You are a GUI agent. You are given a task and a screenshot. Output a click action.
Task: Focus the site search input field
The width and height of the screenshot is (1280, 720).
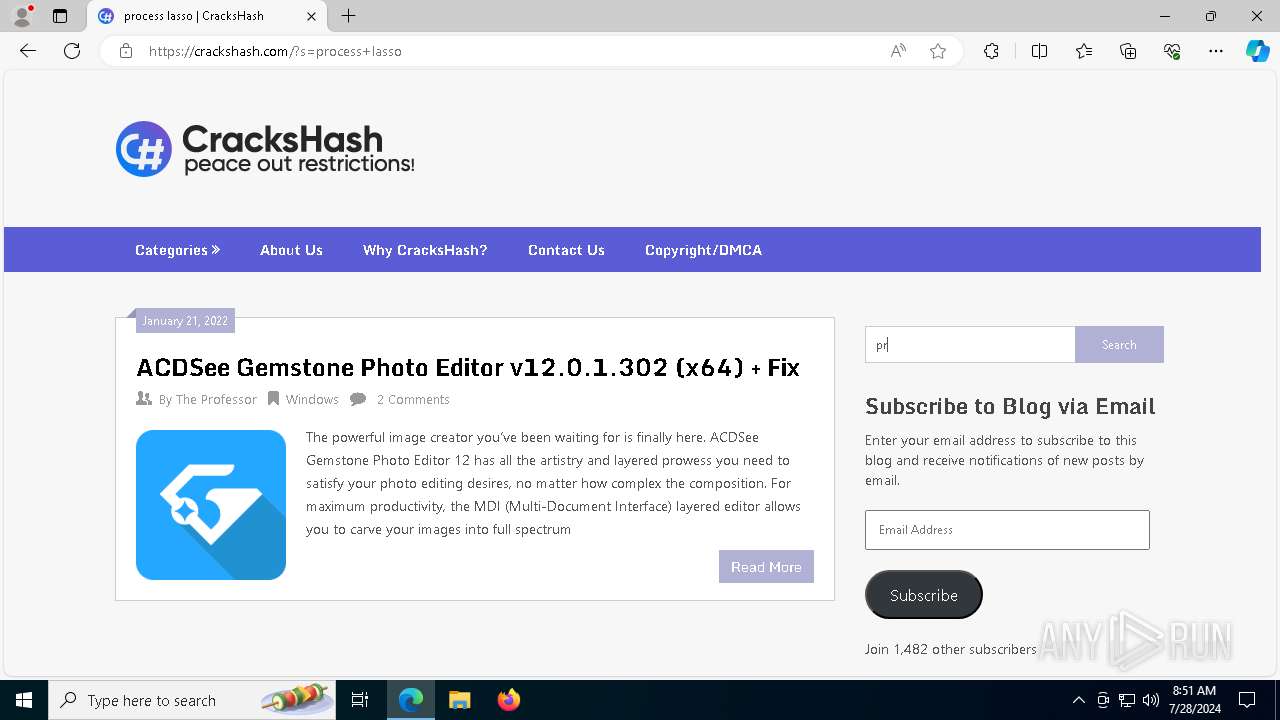coord(970,344)
